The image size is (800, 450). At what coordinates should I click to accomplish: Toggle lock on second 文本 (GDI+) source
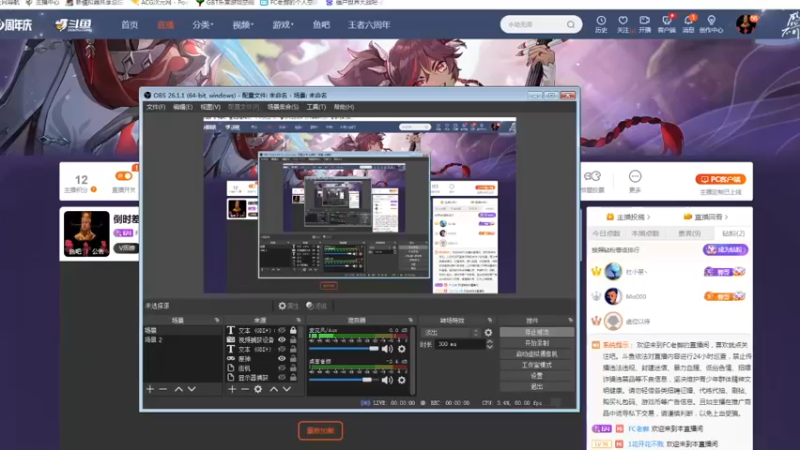tap(293, 349)
